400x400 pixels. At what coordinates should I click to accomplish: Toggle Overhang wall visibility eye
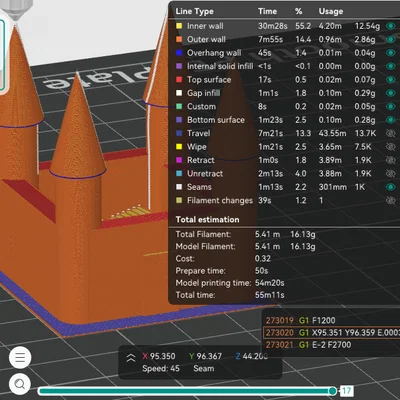point(390,53)
